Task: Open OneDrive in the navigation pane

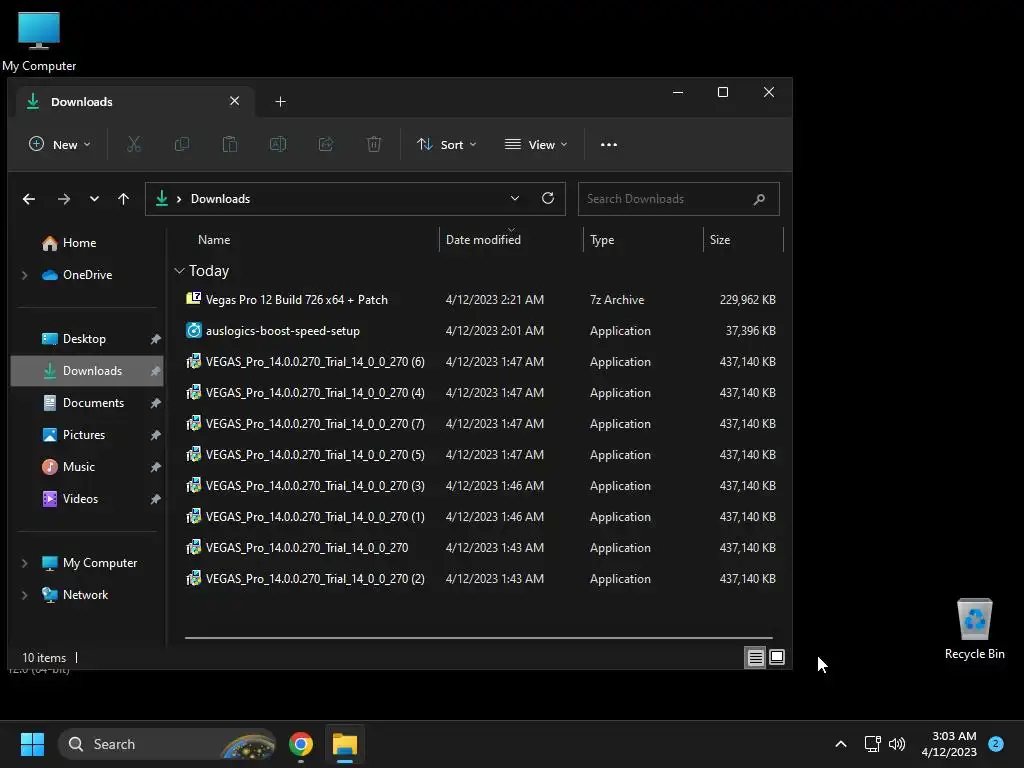Action: tap(87, 275)
